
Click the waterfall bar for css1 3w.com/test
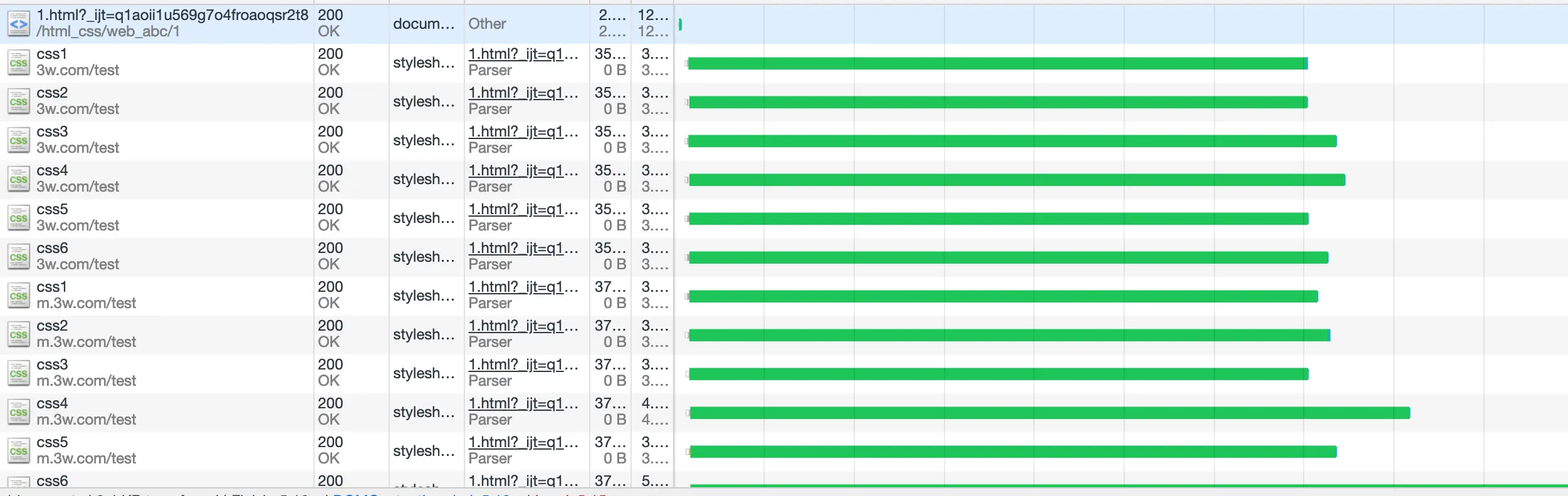click(998, 63)
